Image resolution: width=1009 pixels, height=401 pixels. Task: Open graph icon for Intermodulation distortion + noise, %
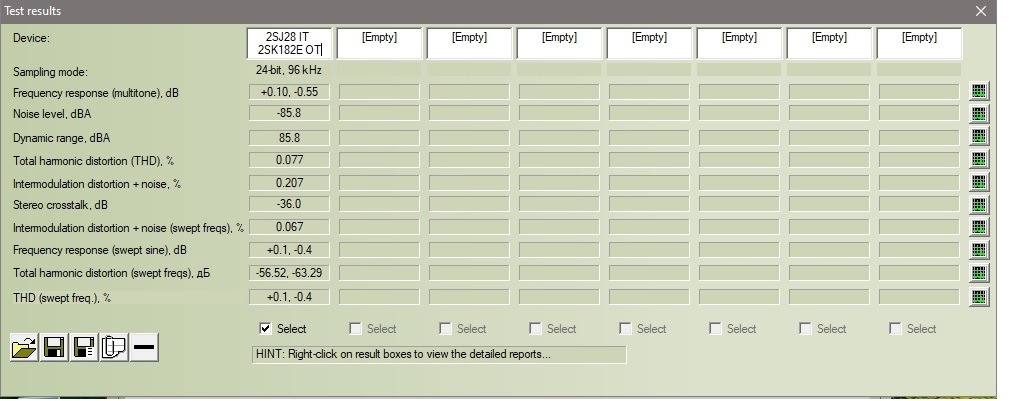click(x=979, y=182)
